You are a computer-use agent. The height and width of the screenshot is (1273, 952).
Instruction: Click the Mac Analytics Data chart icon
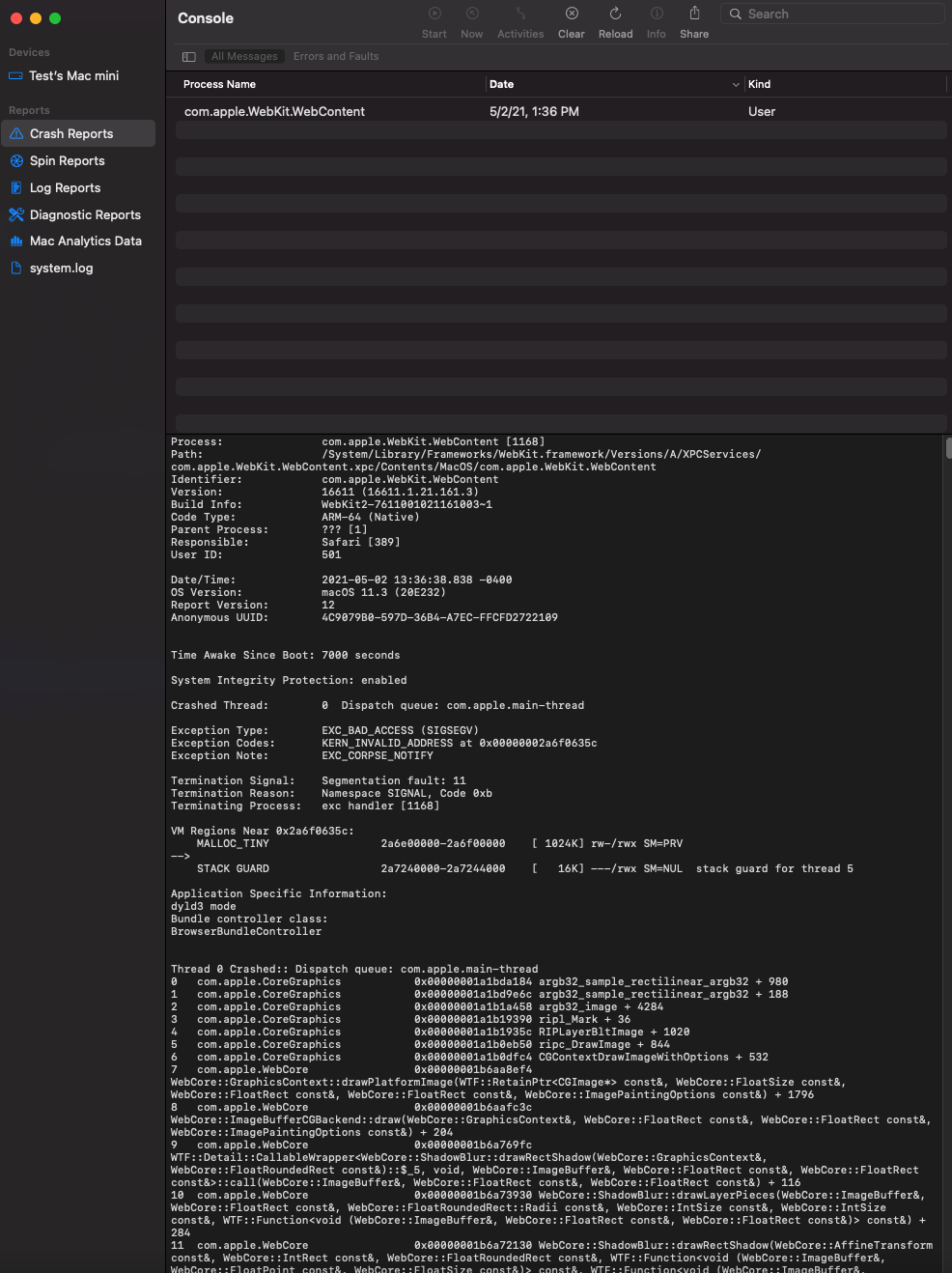coord(16,240)
